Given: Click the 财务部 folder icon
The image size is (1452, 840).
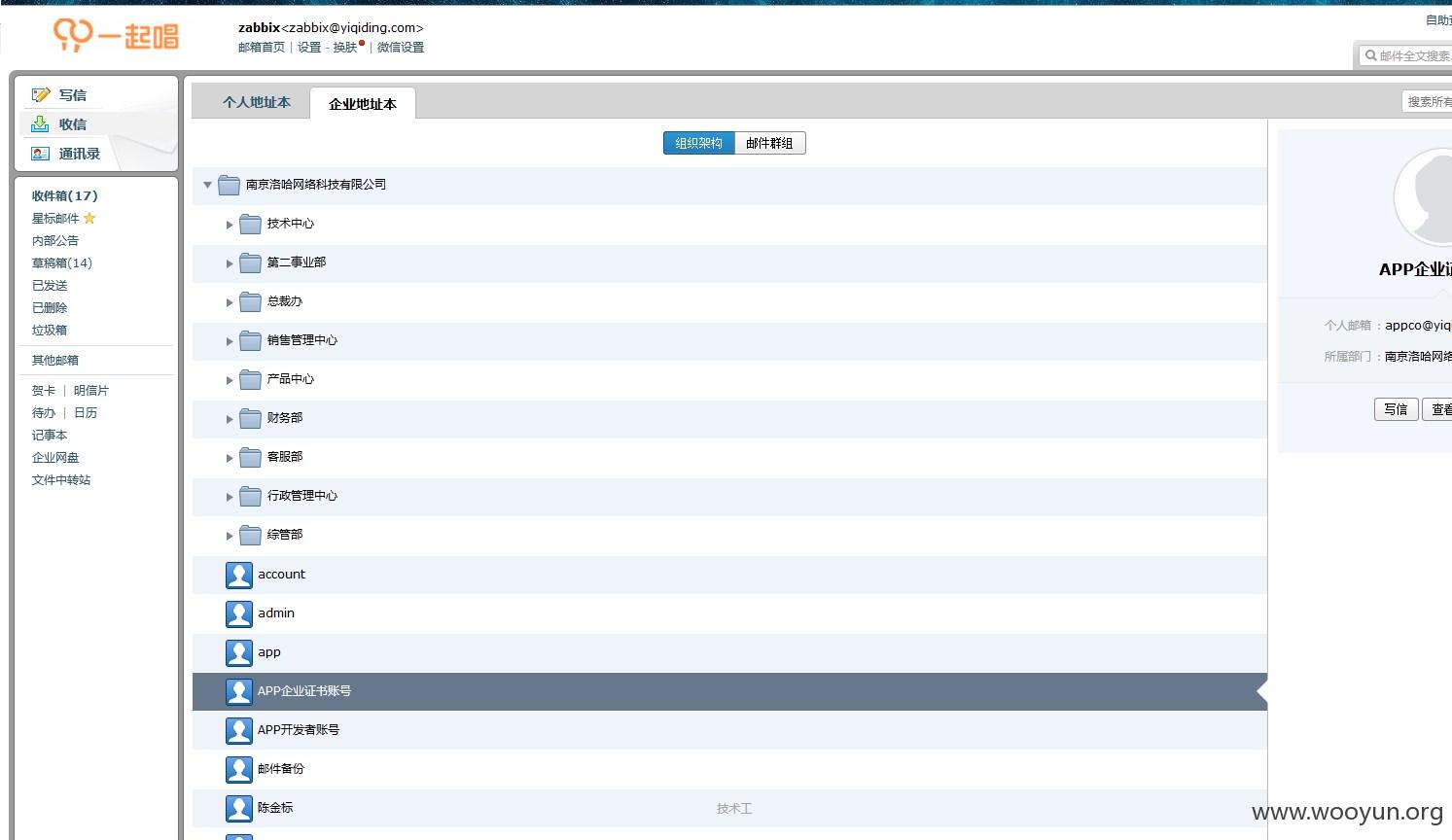Looking at the screenshot, I should point(251,418).
